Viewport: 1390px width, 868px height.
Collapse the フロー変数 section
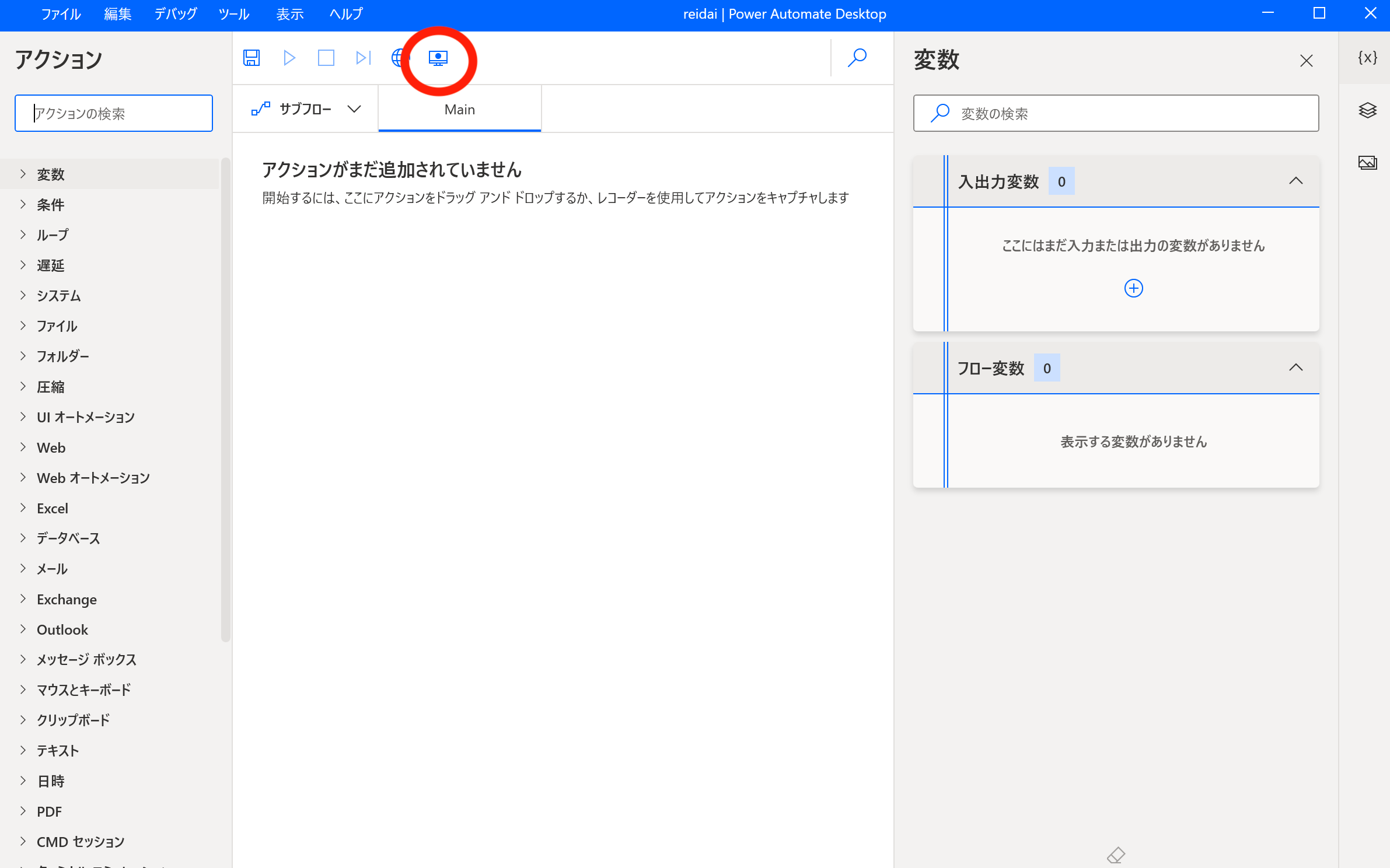(x=1295, y=367)
